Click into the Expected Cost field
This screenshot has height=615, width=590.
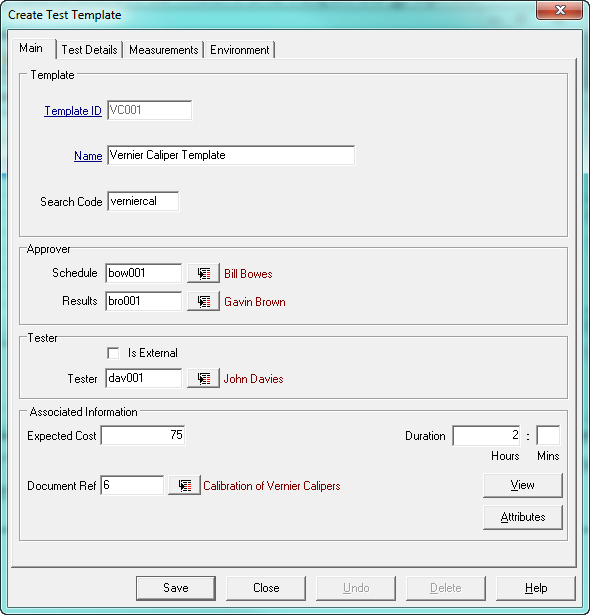click(143, 435)
